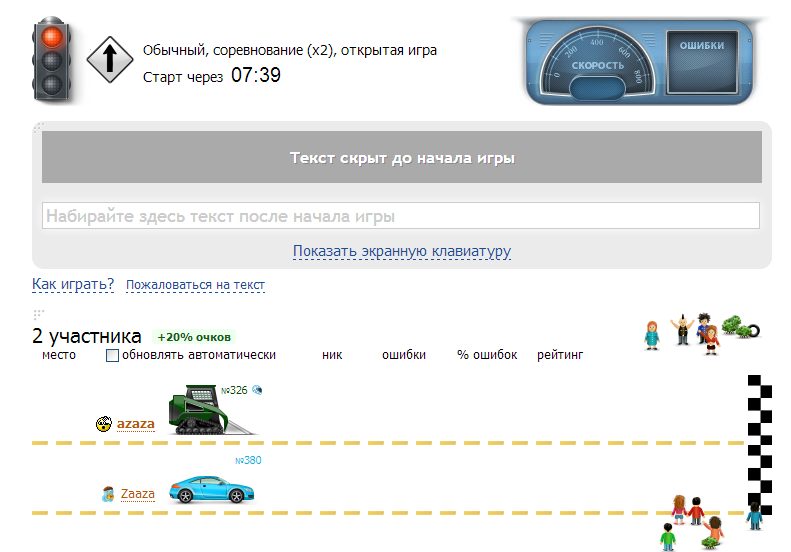The image size is (791, 552).
Task: Click the drag handle above 2 участника
Action: pos(38,314)
